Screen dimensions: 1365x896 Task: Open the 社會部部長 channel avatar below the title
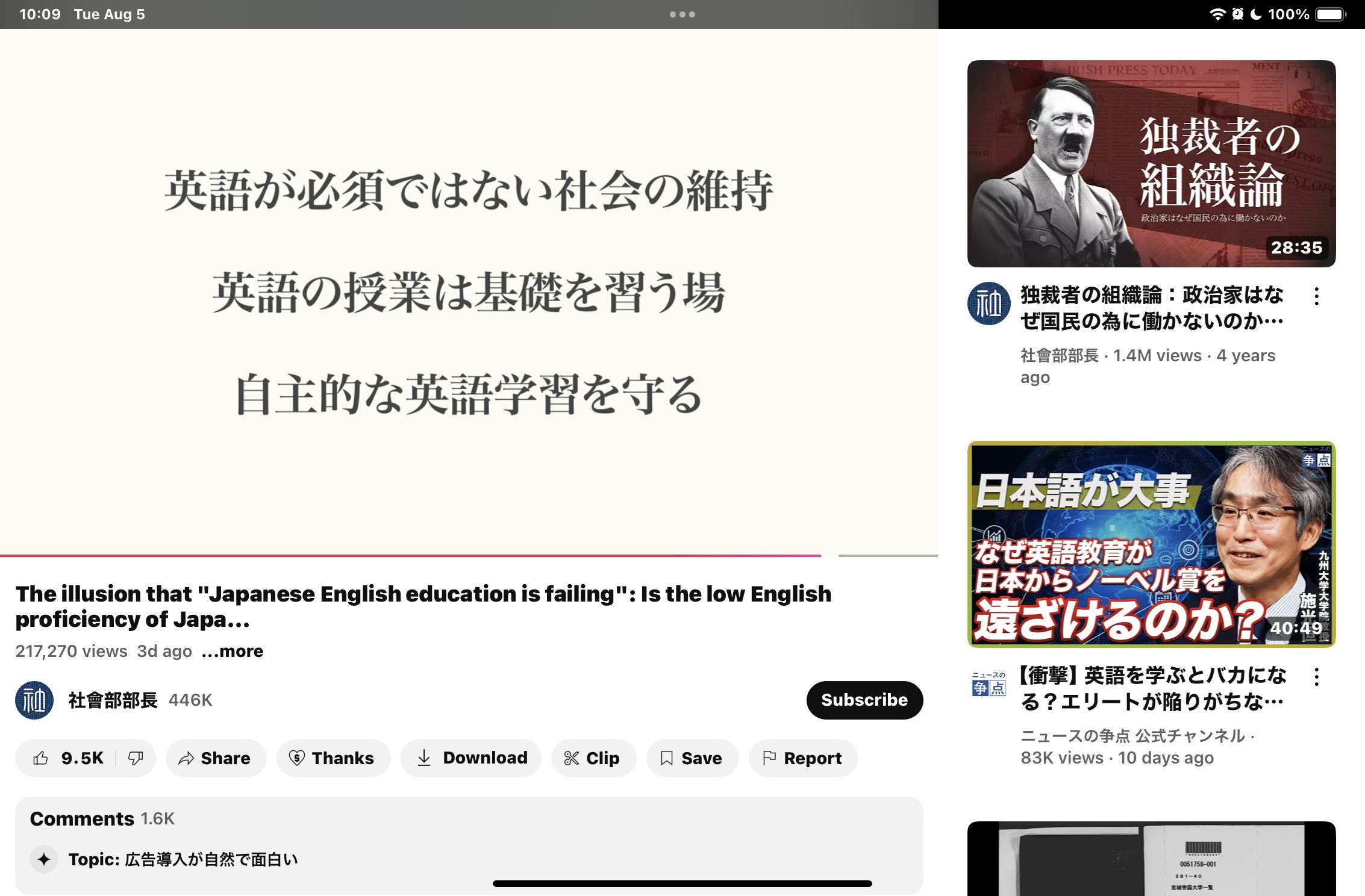(x=34, y=700)
